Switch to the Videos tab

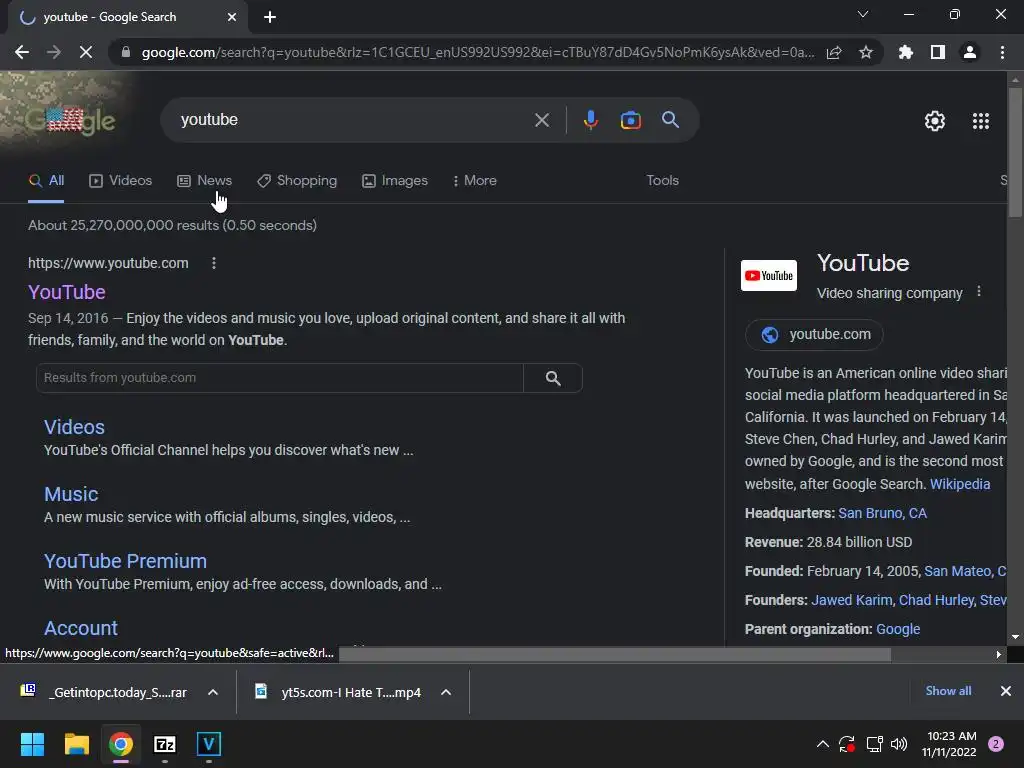point(121,181)
